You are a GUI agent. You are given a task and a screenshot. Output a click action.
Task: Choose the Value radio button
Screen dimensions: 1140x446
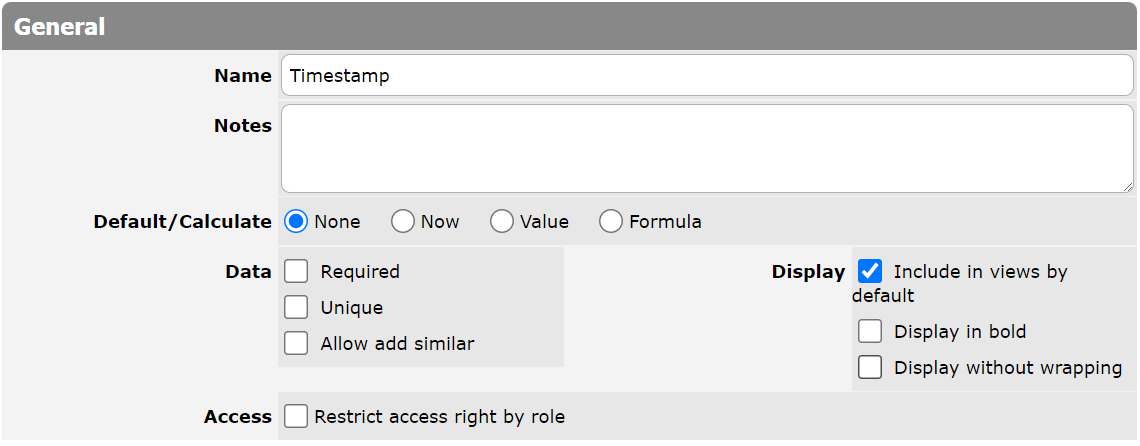[502, 221]
